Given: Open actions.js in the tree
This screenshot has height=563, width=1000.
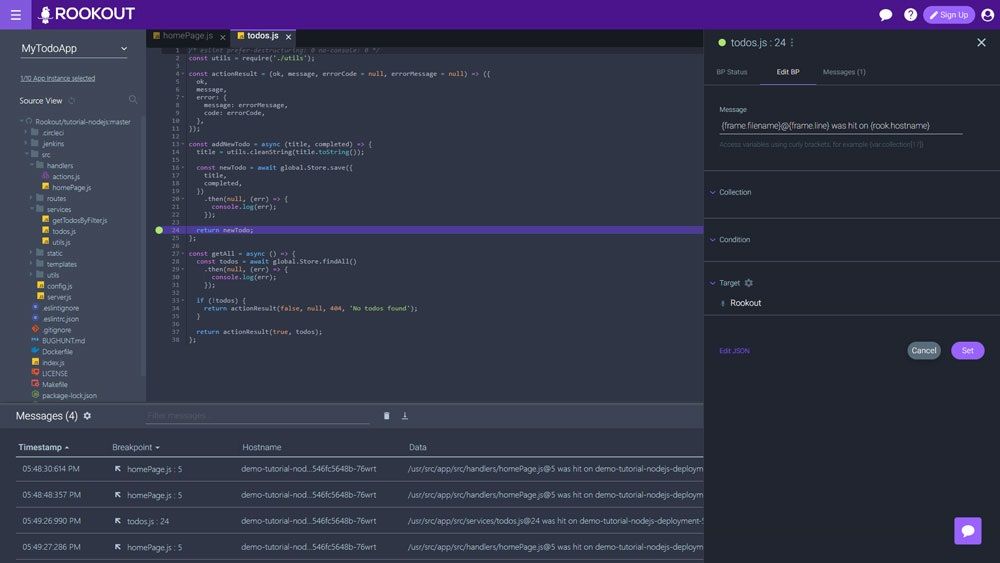Looking at the screenshot, I should click(66, 177).
